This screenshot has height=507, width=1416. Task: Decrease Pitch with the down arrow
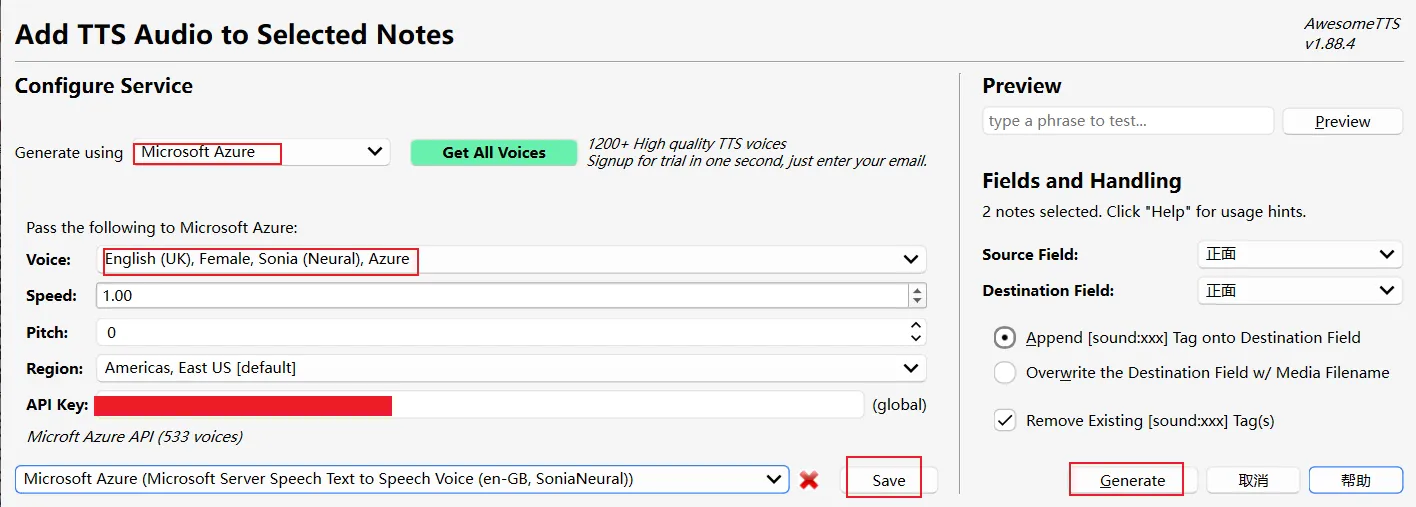click(x=916, y=338)
